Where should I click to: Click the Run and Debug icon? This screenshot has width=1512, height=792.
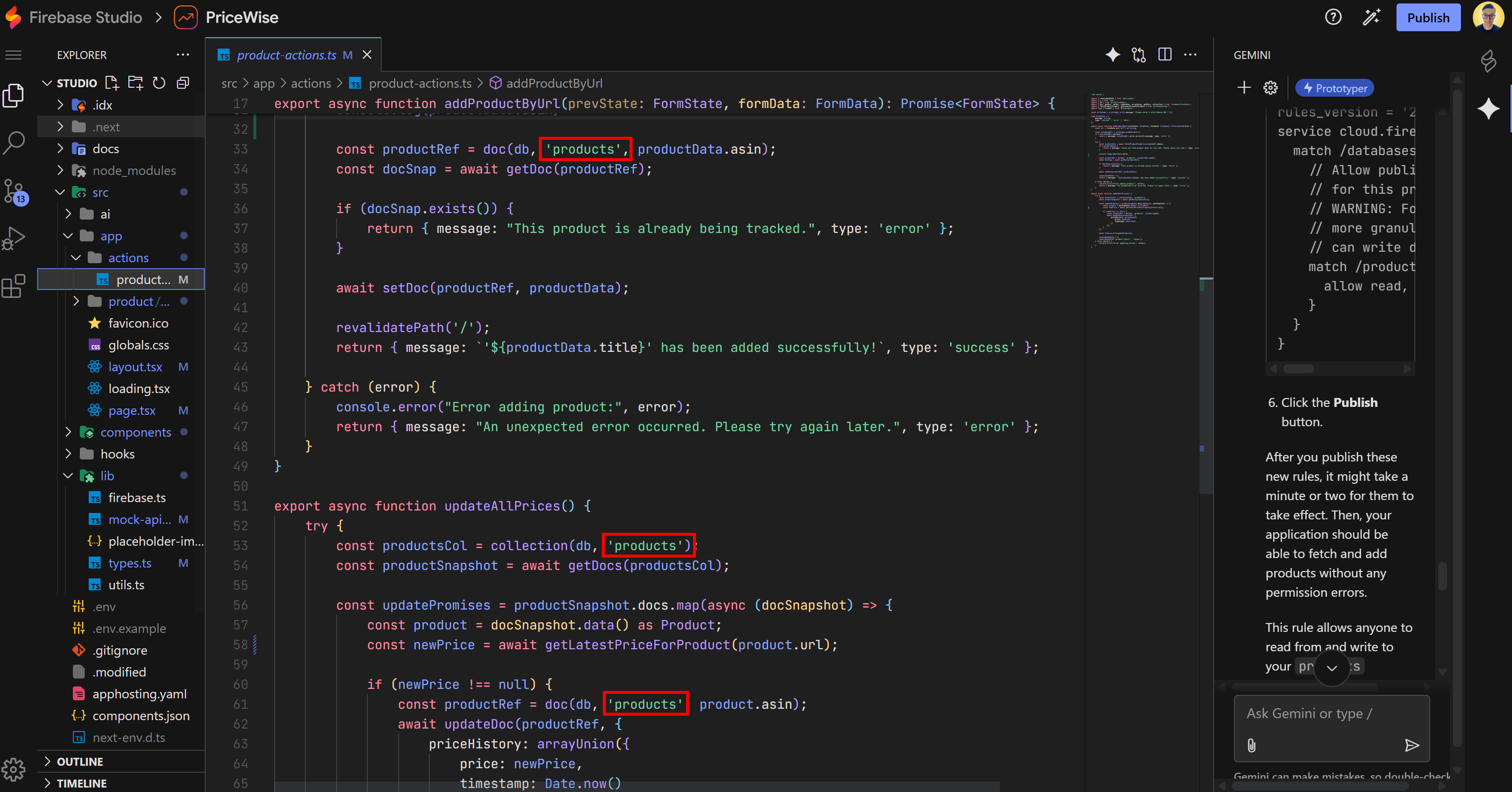14,238
